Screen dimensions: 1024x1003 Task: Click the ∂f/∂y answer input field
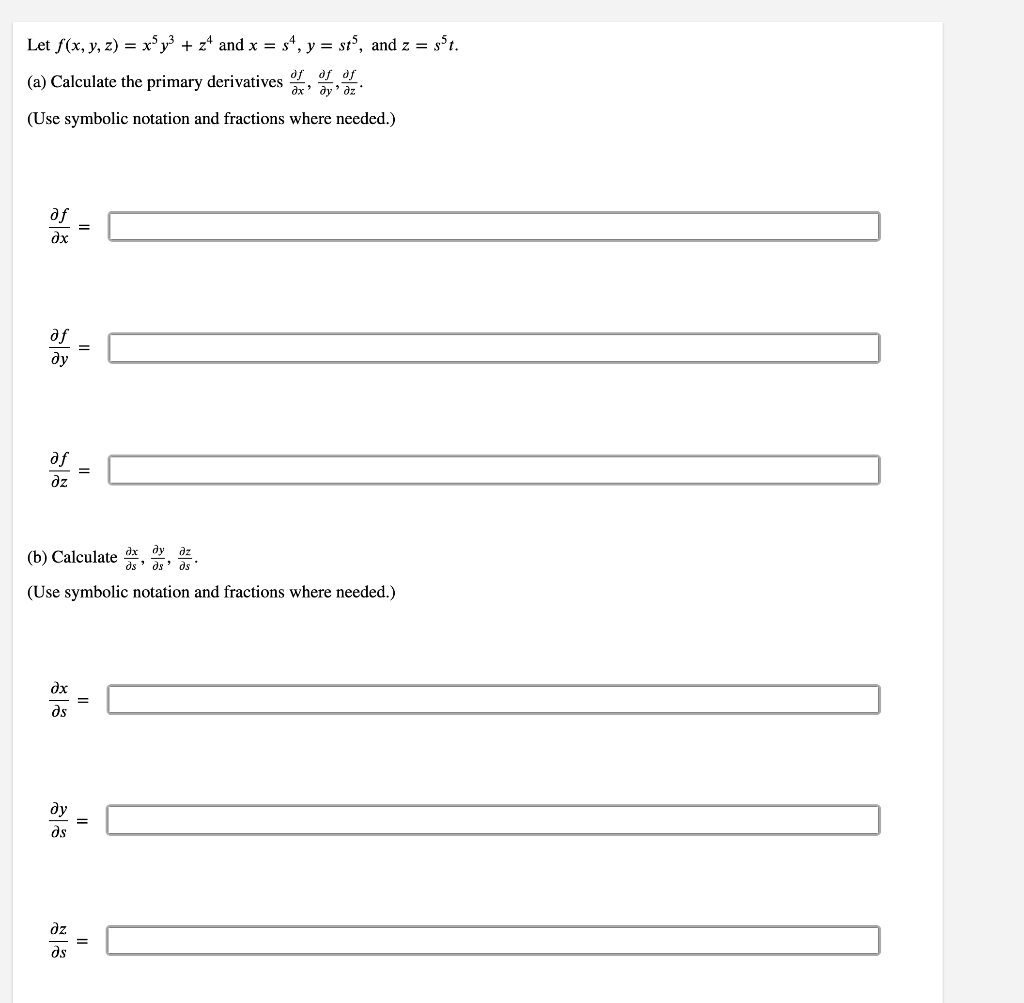495,348
